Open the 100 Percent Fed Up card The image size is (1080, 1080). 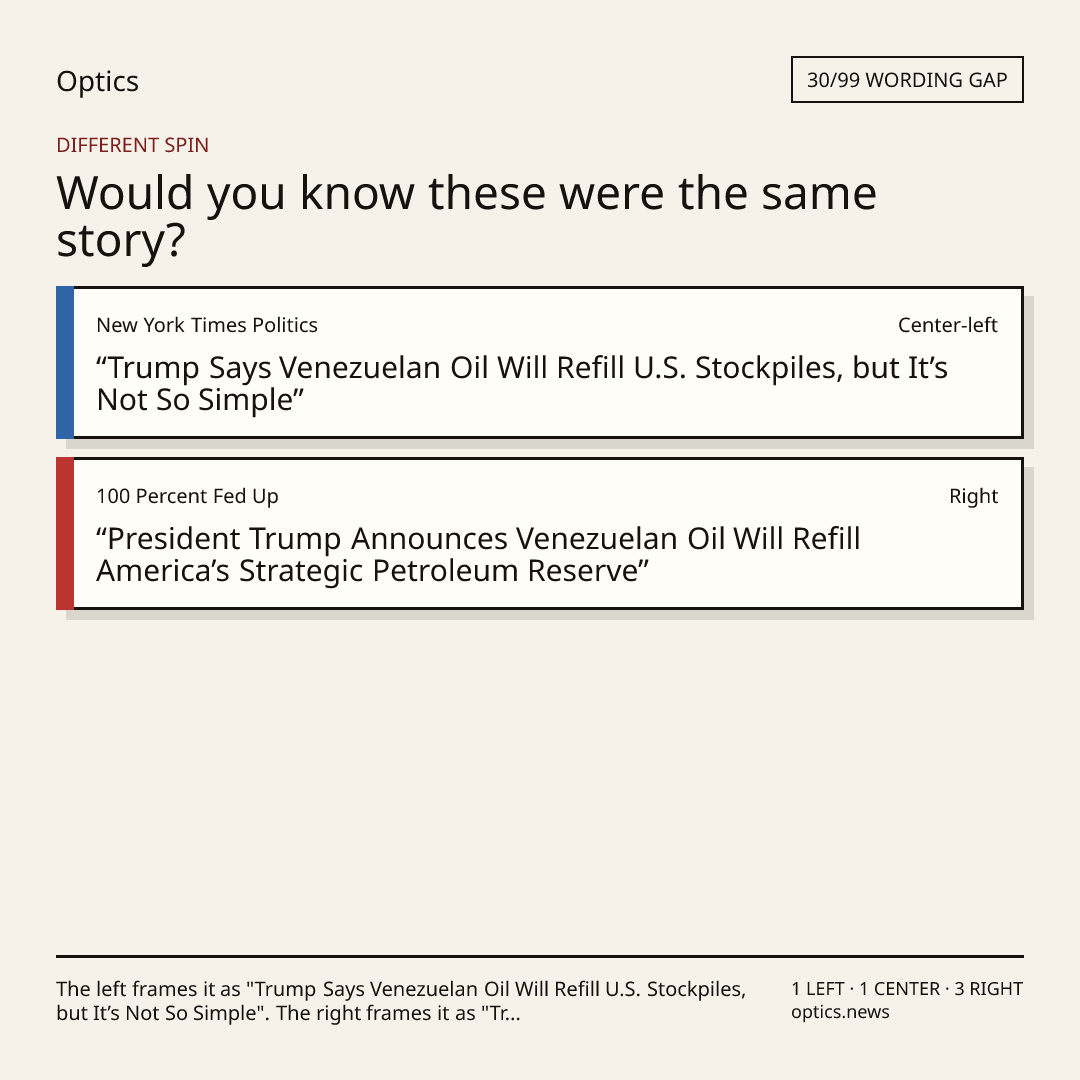(540, 534)
